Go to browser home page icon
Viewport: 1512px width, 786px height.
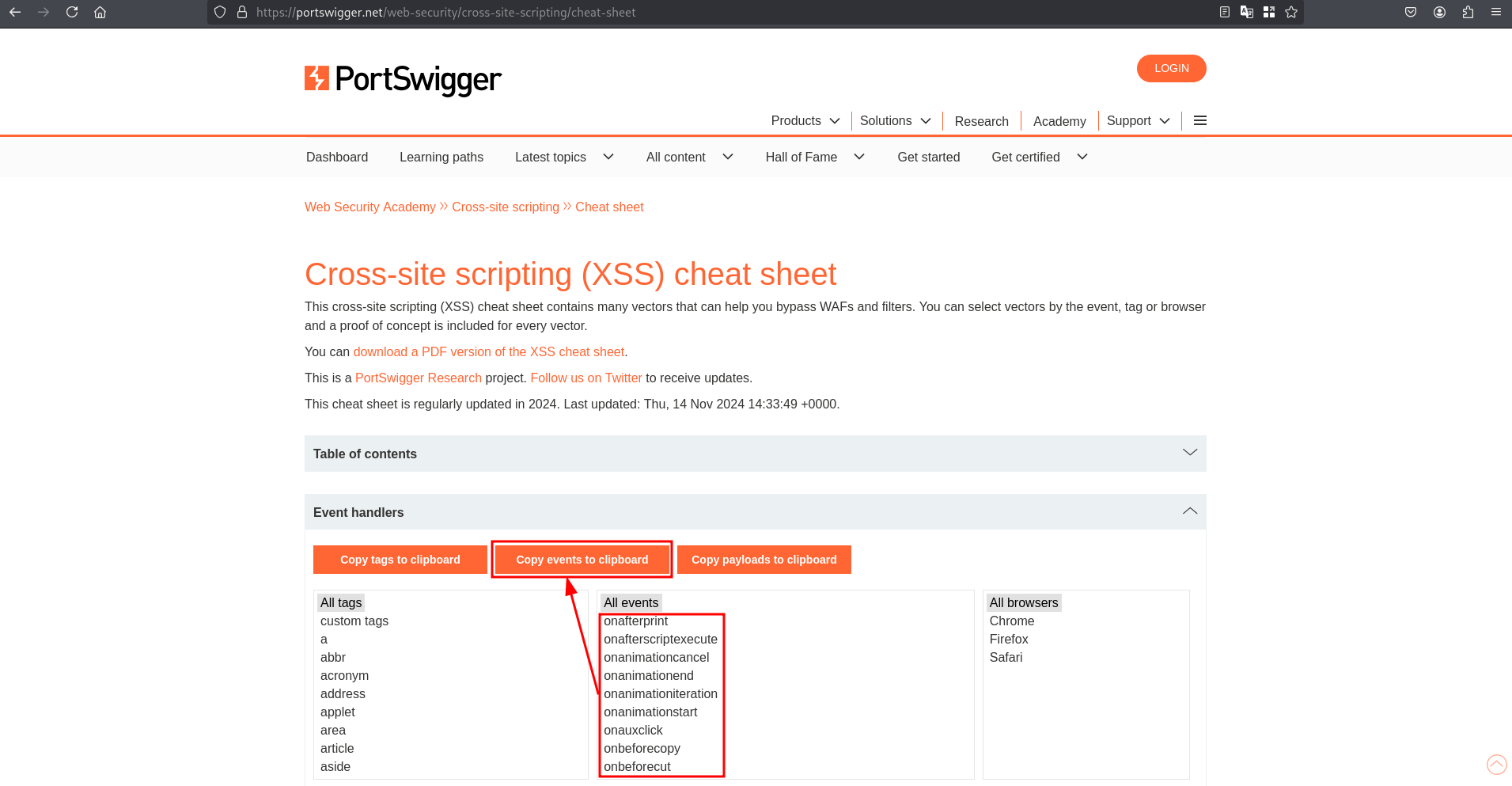pos(100,12)
